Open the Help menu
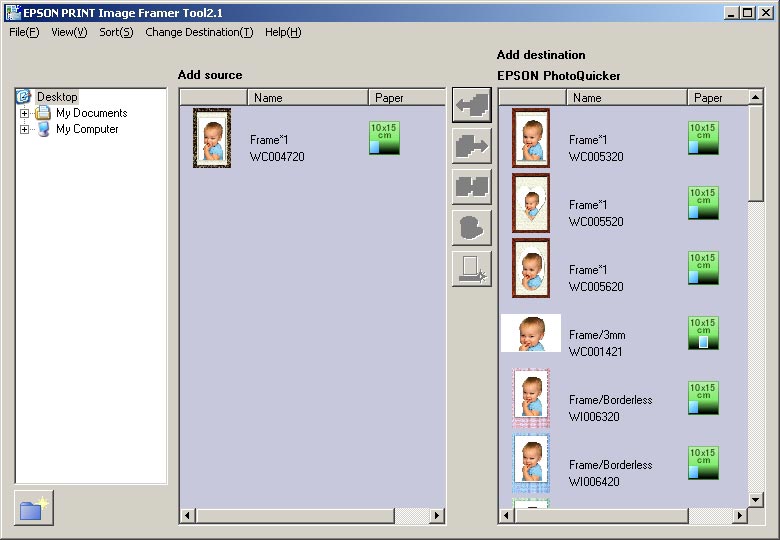 [283, 32]
